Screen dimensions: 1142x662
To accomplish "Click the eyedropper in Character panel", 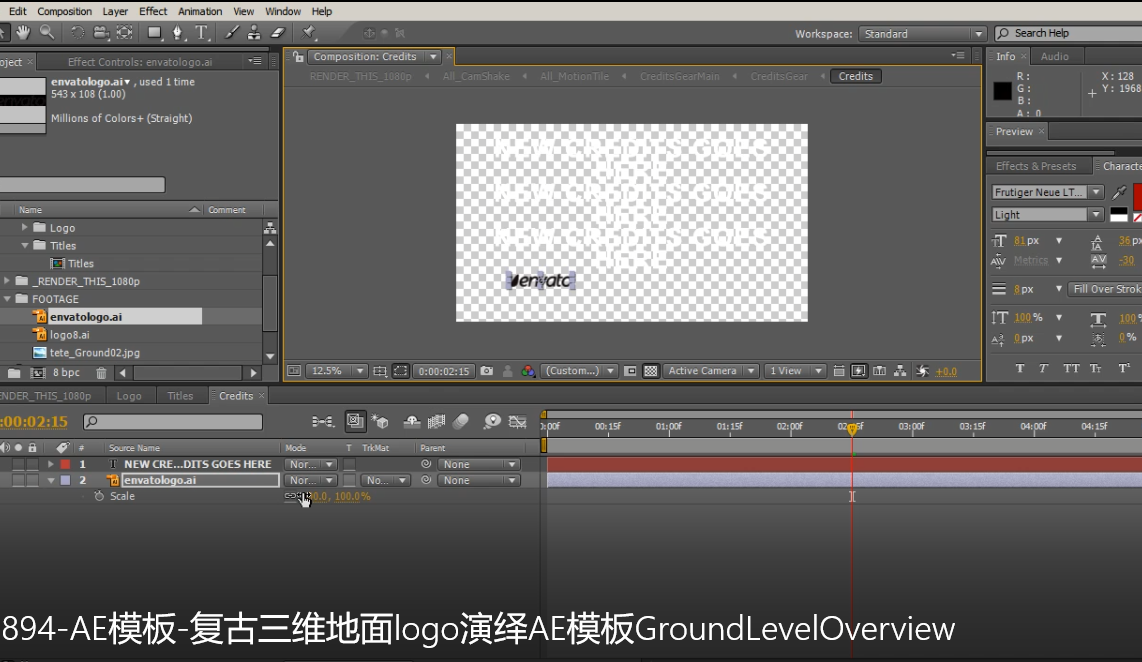I will 1119,192.
